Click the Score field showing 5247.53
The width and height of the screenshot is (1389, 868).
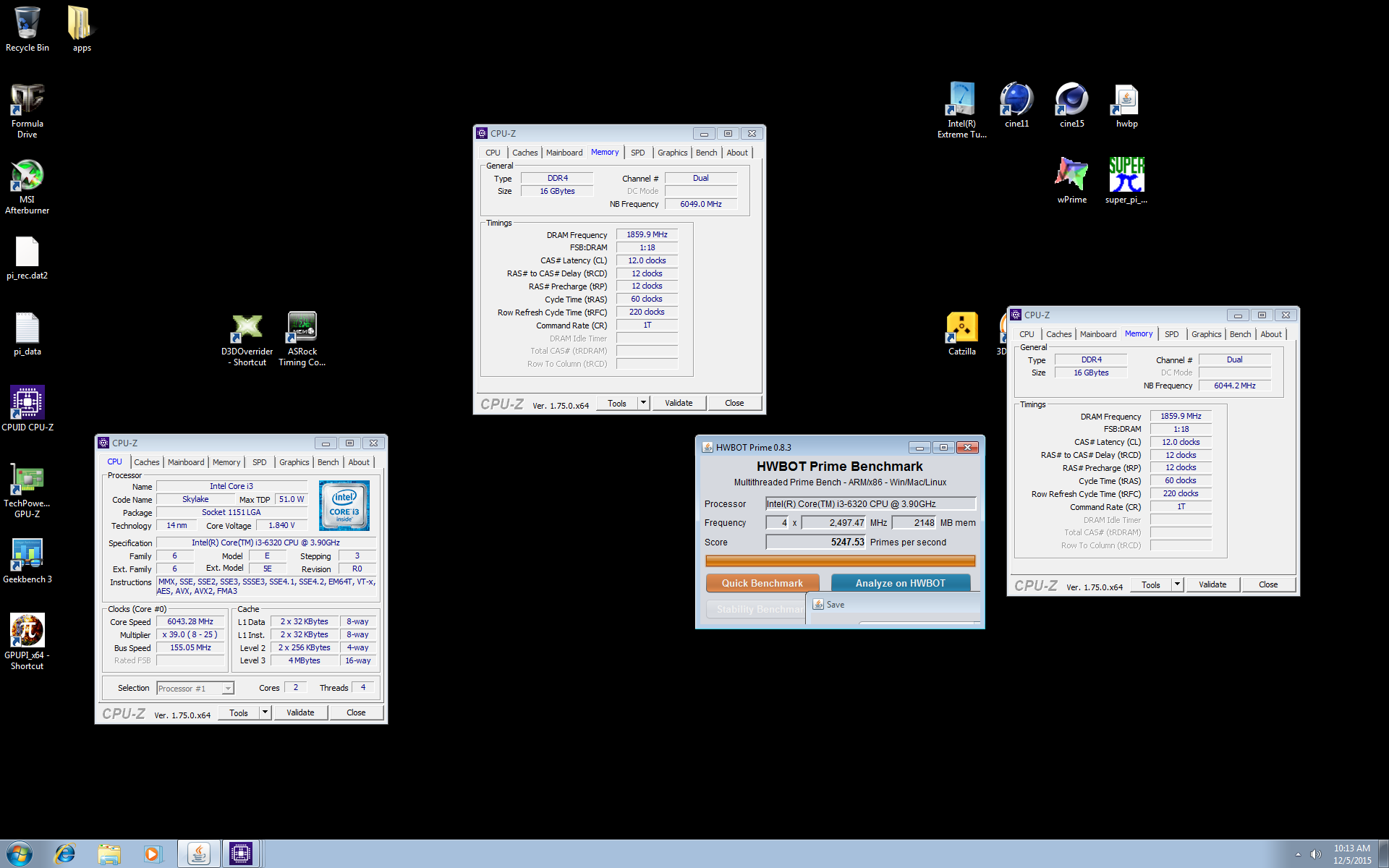(816, 542)
